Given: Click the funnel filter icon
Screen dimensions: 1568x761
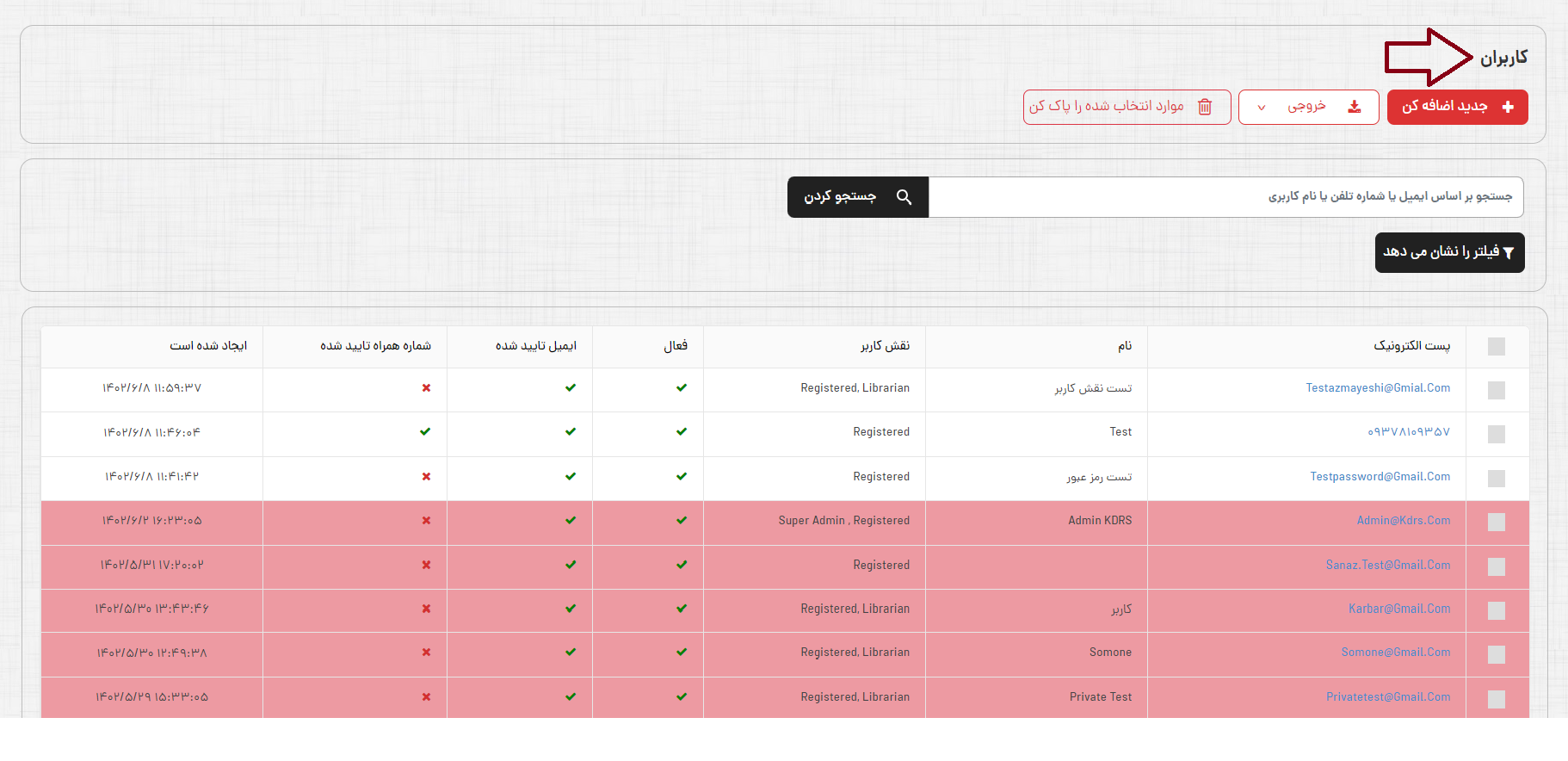Looking at the screenshot, I should [x=1508, y=253].
